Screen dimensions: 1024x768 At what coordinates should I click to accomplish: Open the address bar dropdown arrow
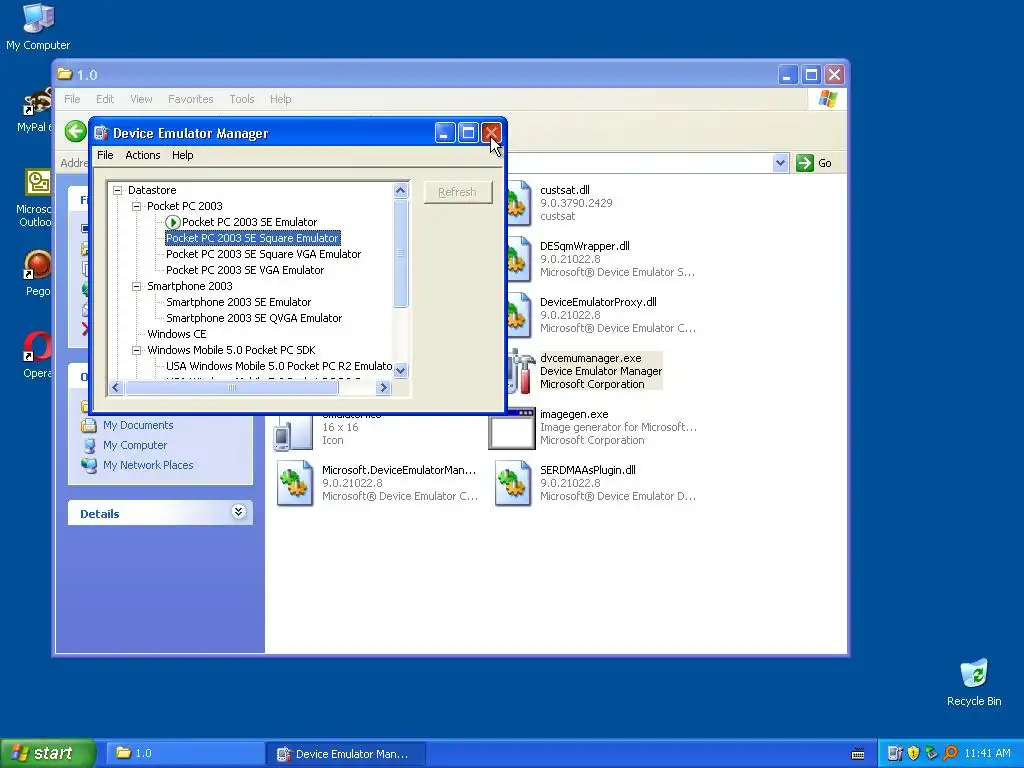click(x=780, y=163)
